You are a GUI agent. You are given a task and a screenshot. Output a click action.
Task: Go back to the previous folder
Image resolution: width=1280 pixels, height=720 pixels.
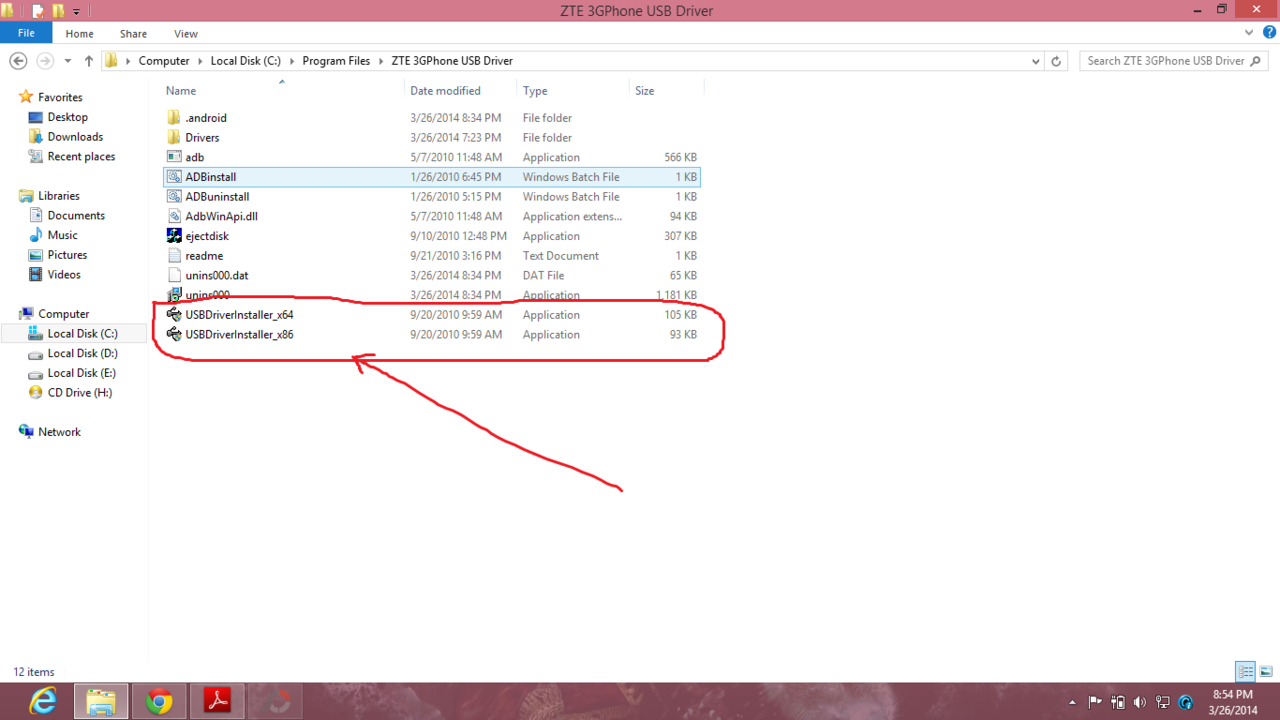(18, 61)
